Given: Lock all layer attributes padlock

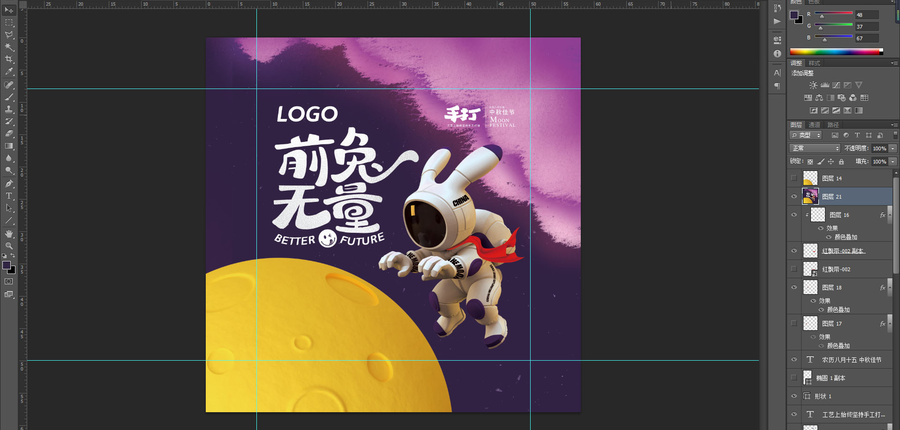Looking at the screenshot, I should [x=841, y=162].
